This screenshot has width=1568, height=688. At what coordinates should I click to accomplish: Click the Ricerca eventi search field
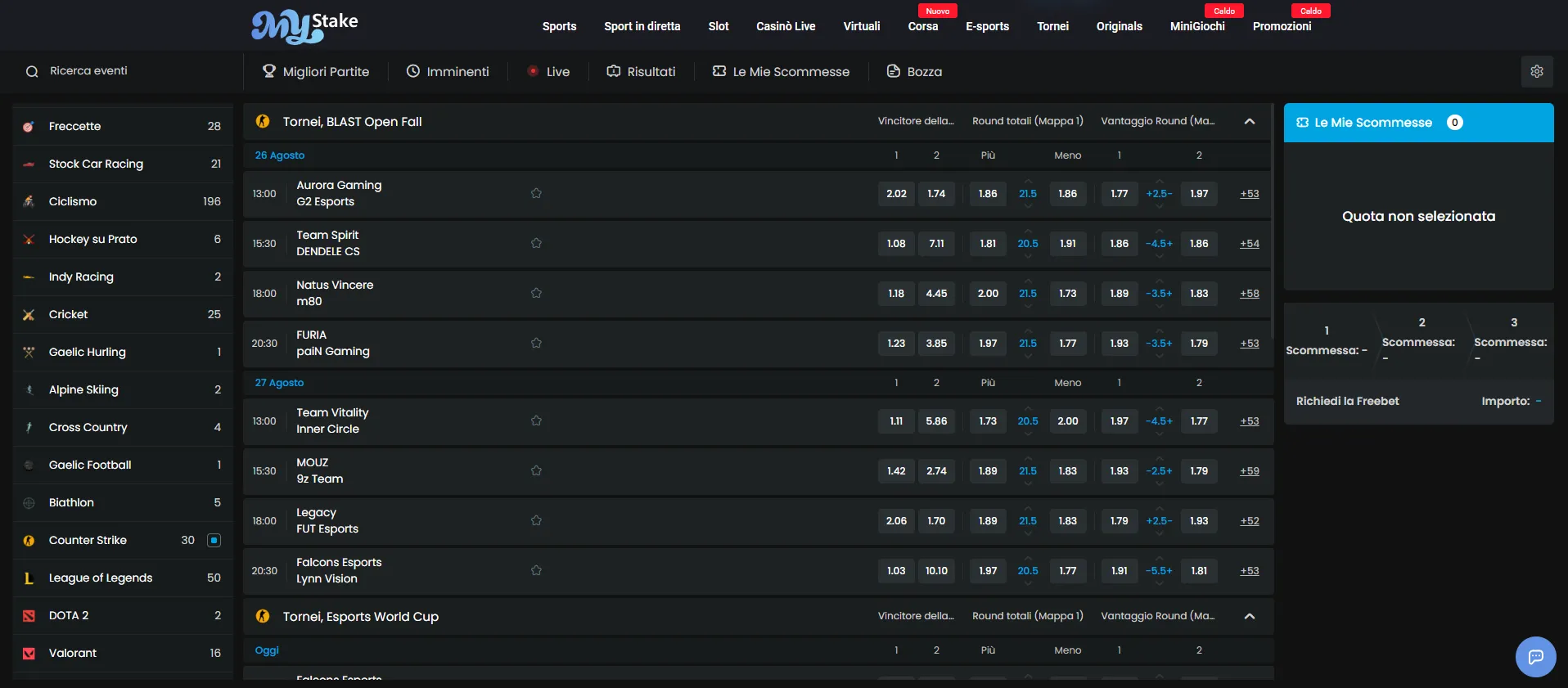pos(123,71)
